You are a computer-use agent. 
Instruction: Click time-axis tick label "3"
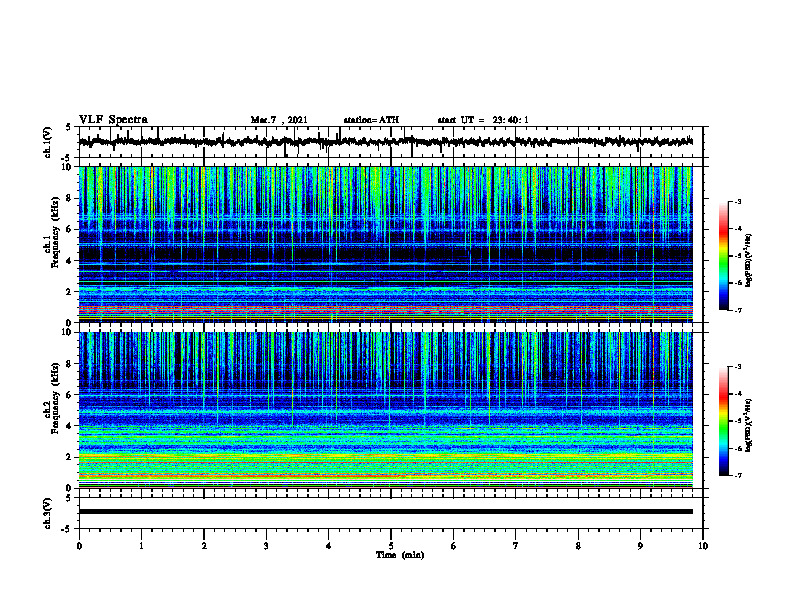point(266,546)
